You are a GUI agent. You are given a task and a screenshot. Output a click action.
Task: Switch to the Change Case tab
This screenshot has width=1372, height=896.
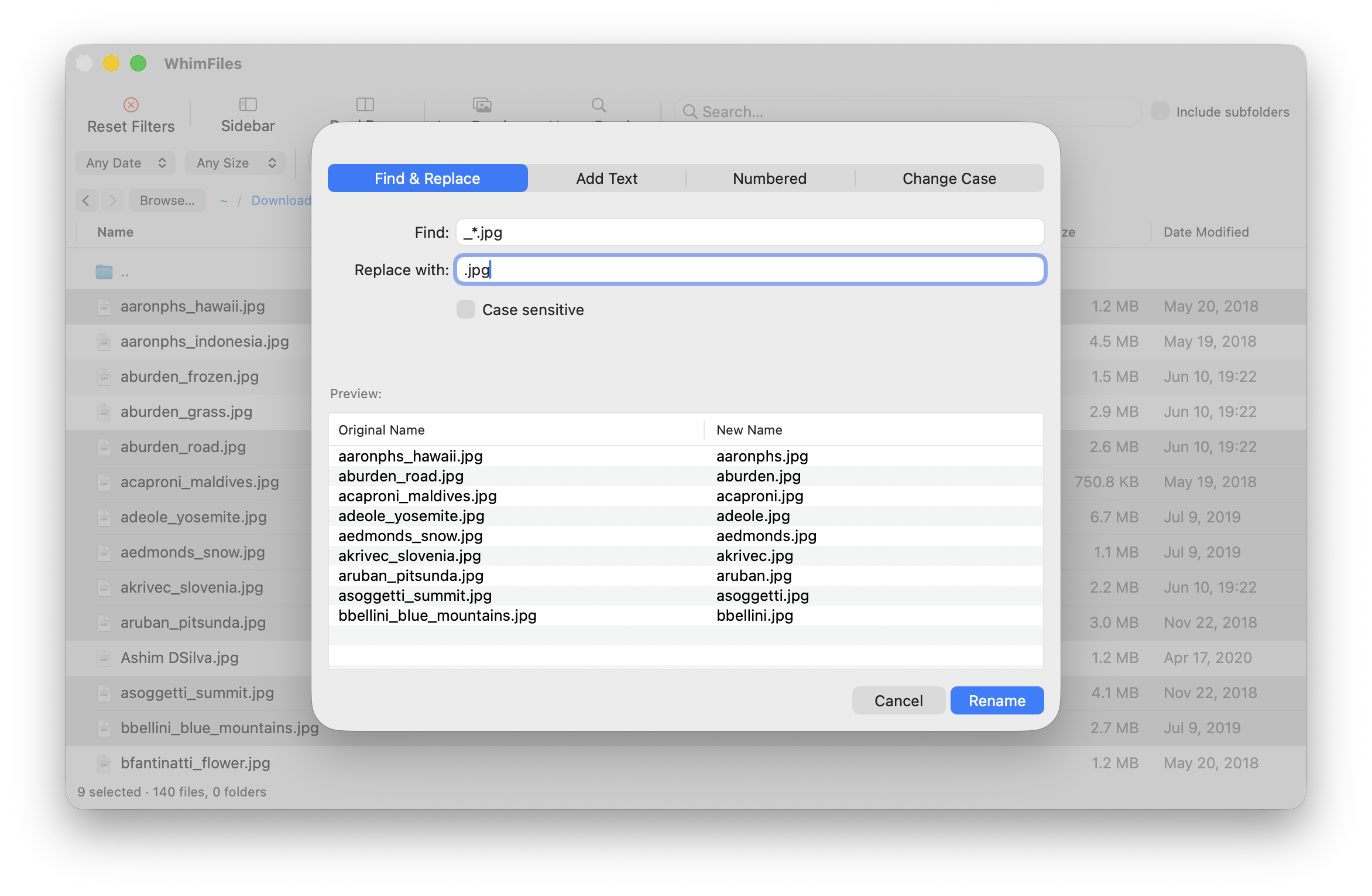tap(949, 178)
